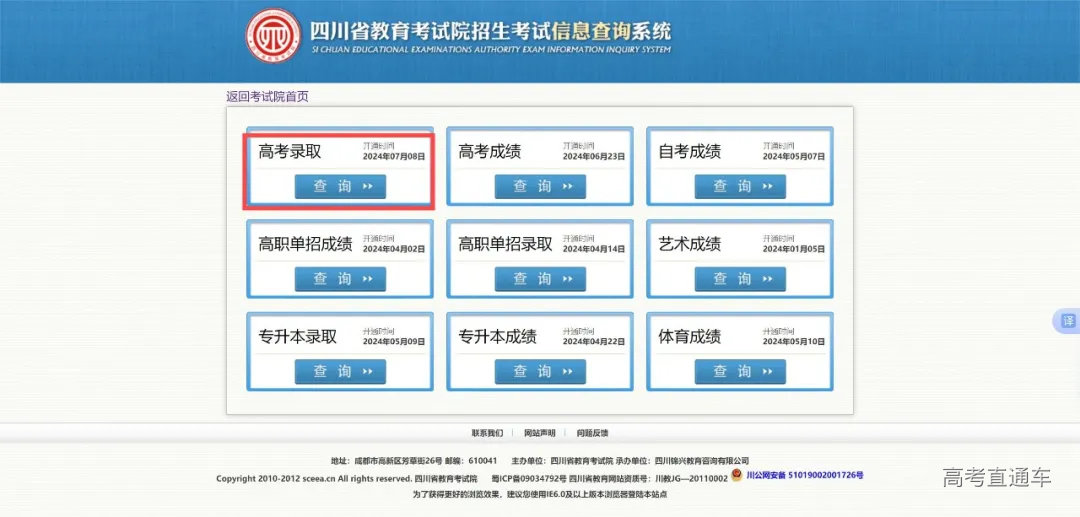1080x517 pixels.
Task: Open the 联系我们 footer link
Action: coord(487,433)
